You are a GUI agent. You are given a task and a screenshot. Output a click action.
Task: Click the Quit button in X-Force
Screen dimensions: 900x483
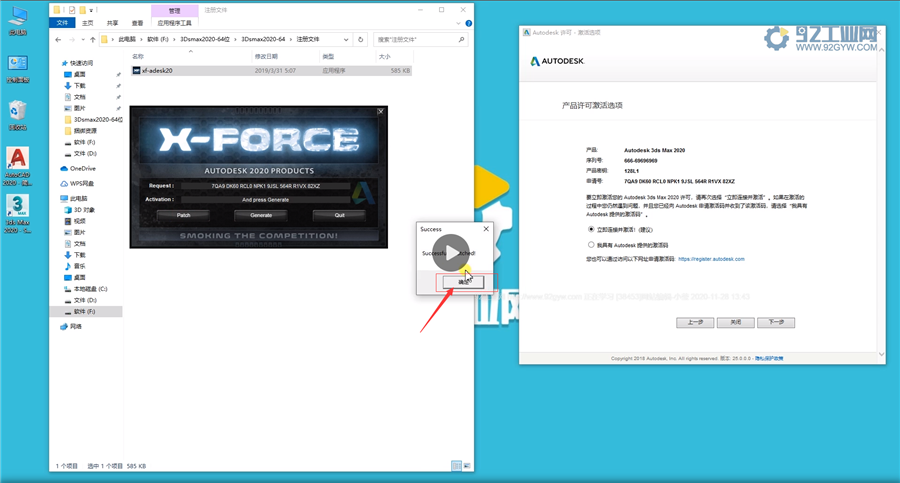[x=339, y=215]
